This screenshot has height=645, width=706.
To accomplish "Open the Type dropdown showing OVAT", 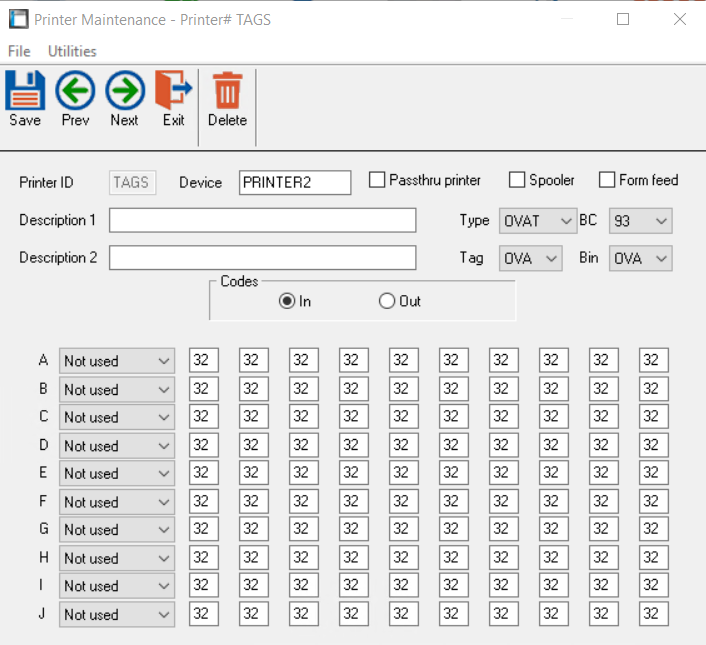I will [538, 221].
